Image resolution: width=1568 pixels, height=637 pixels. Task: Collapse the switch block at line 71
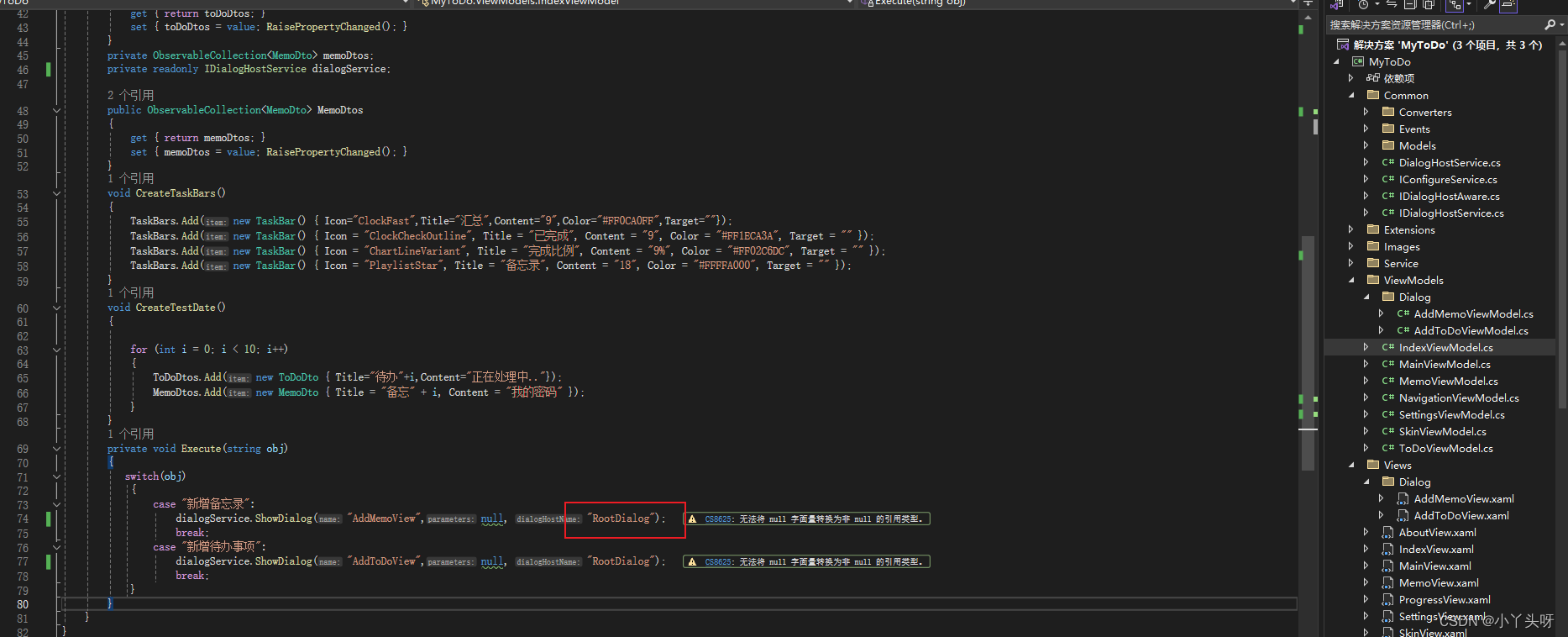point(56,477)
